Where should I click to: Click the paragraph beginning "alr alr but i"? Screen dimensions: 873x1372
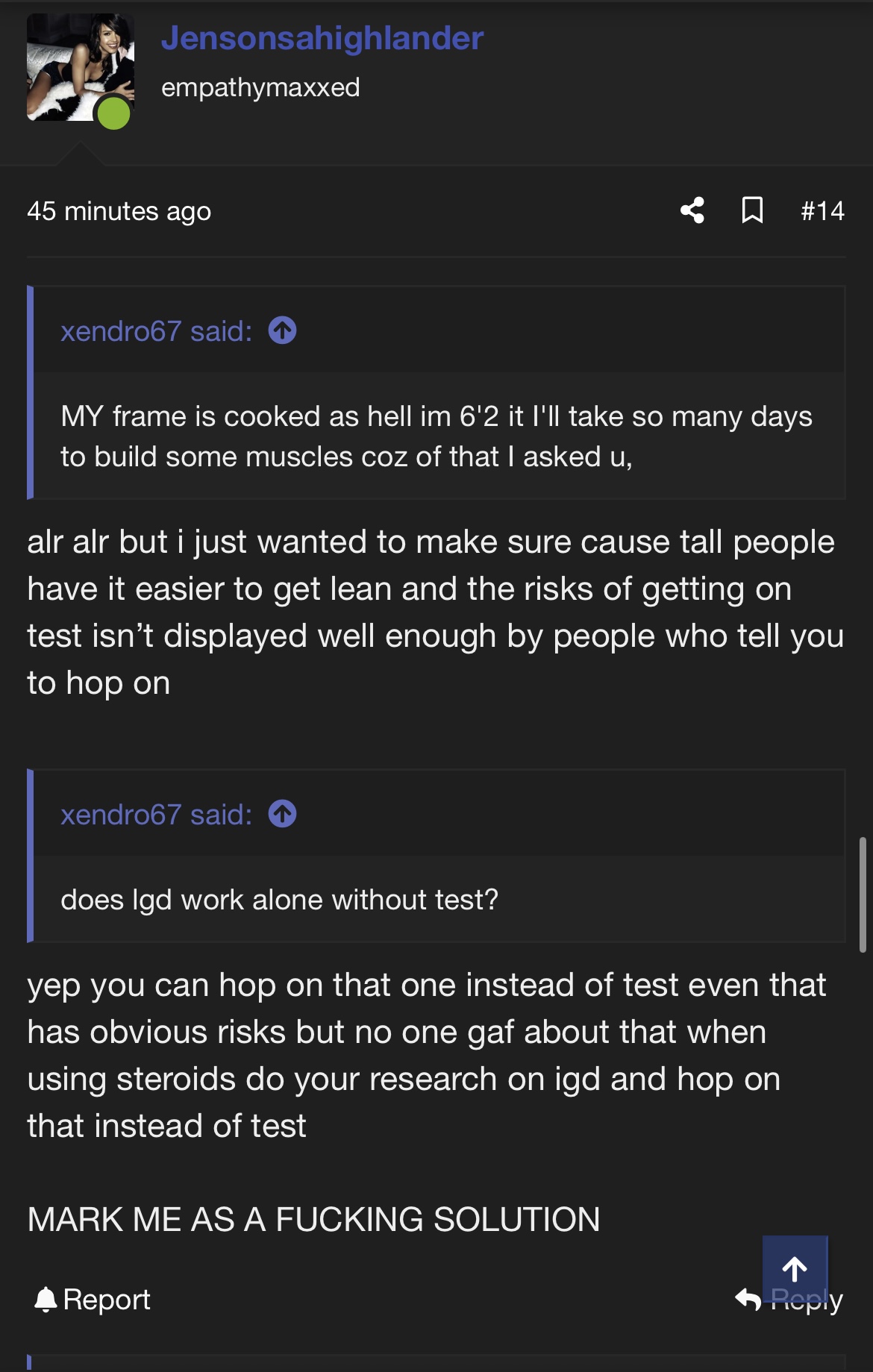pyautogui.click(x=436, y=612)
